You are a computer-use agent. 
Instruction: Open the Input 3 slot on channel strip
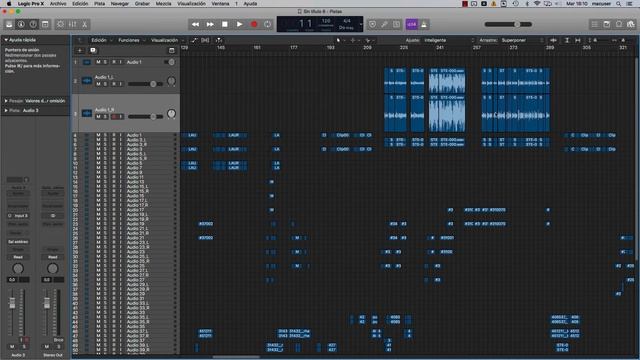(x=18, y=216)
